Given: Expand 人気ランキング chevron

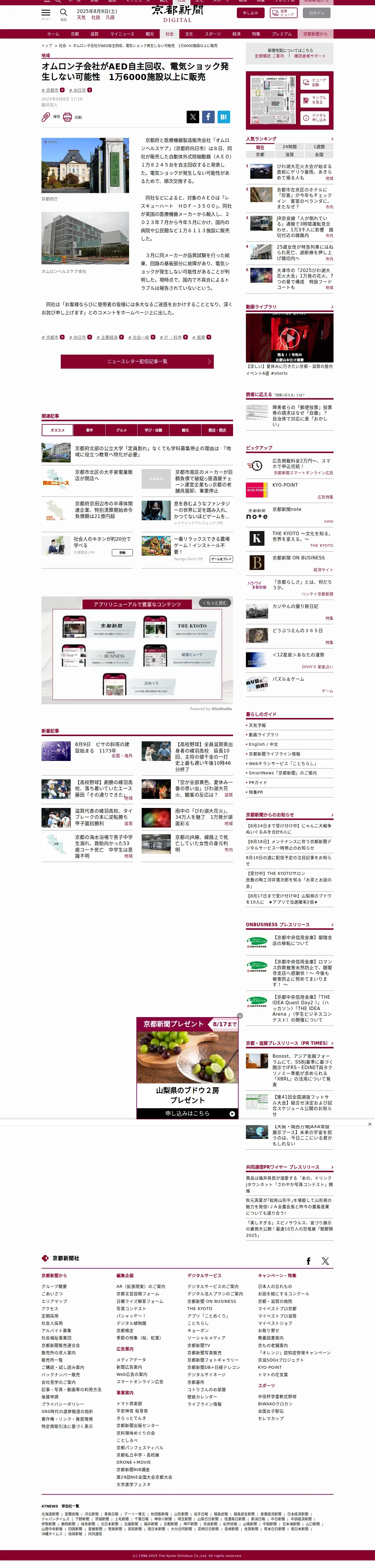Looking at the screenshot, I should coord(332,139).
